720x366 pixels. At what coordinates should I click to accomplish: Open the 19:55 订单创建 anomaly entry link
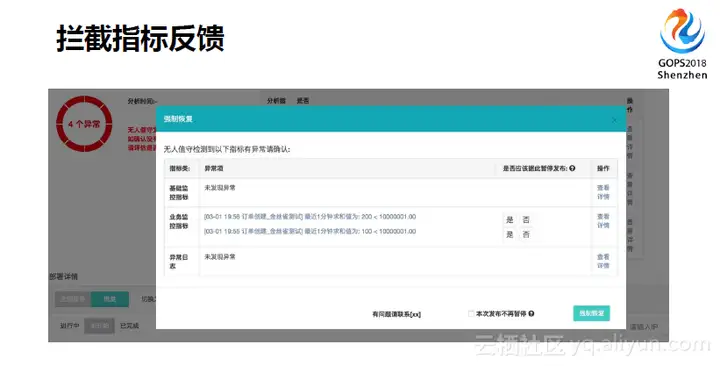coord(310,231)
